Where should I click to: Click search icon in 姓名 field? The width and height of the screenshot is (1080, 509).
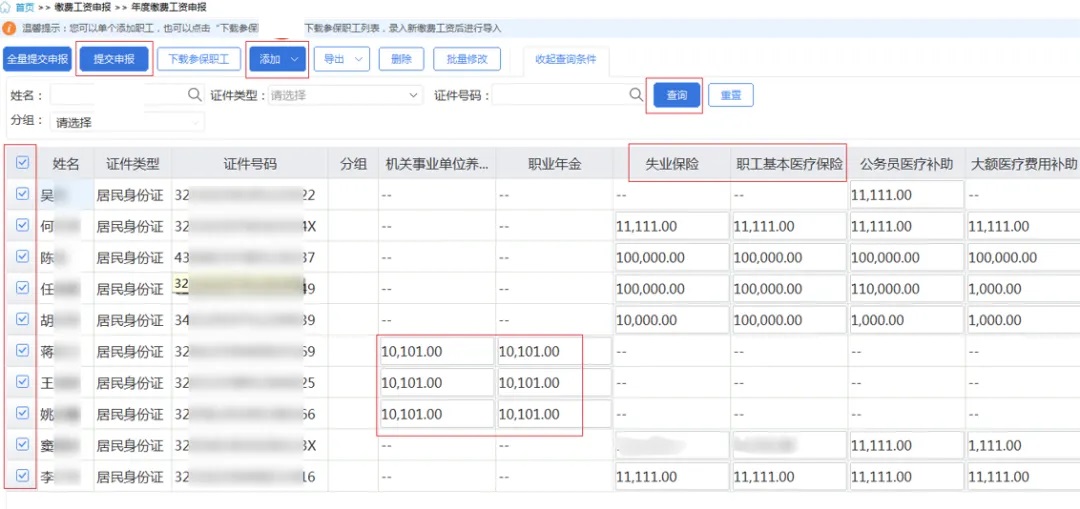[195, 95]
